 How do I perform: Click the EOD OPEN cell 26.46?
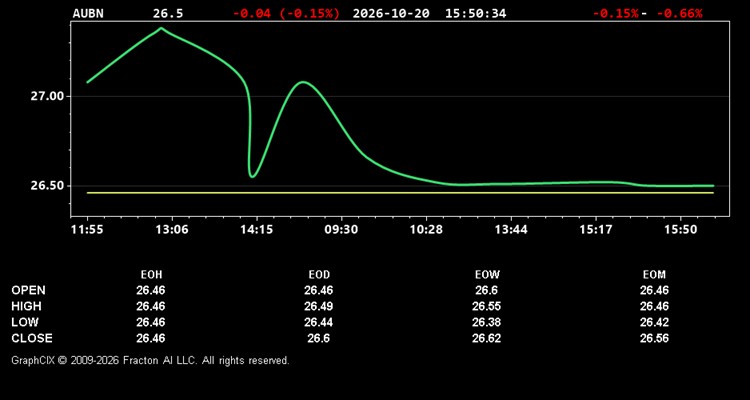319,290
